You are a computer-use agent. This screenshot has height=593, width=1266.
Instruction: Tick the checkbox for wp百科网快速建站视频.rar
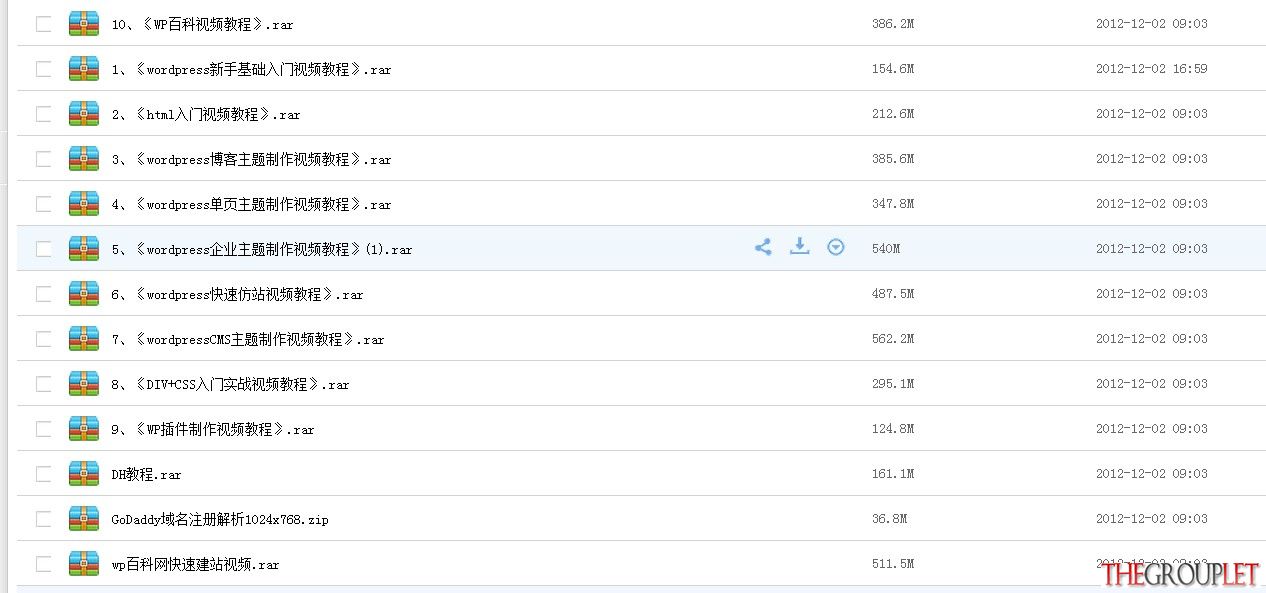coord(43,564)
